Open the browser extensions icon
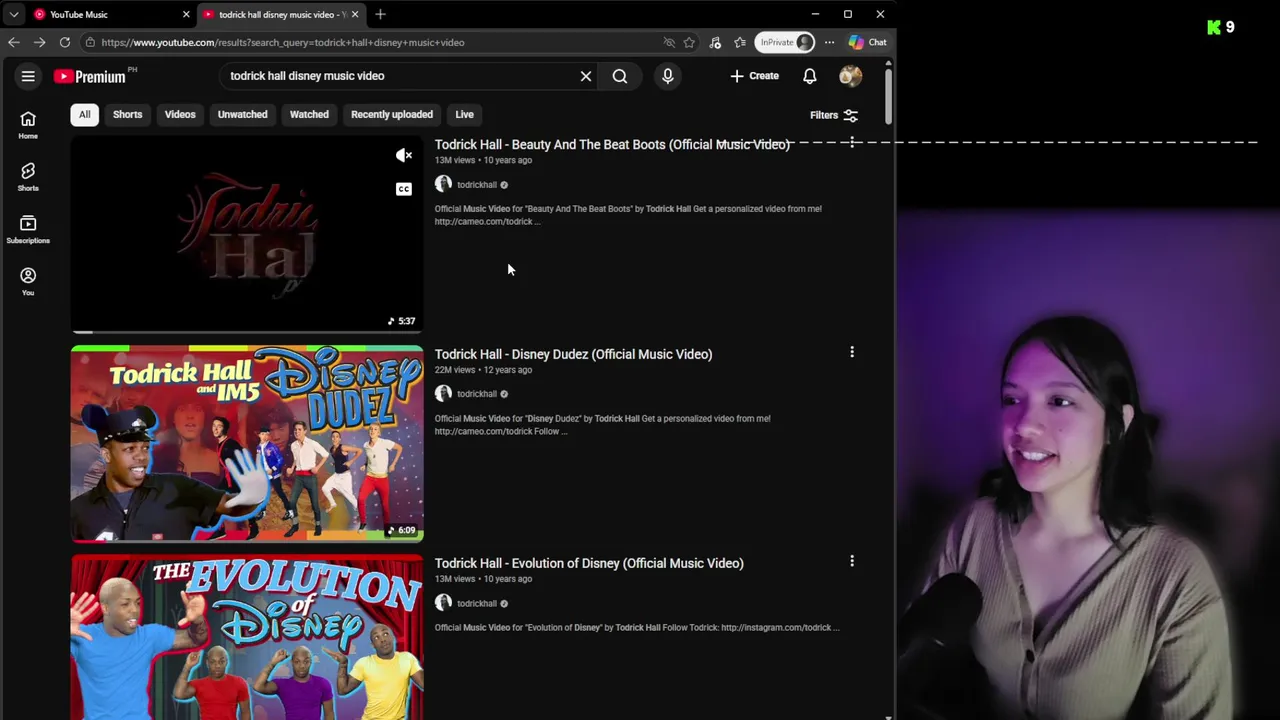The height and width of the screenshot is (720, 1280). (715, 42)
